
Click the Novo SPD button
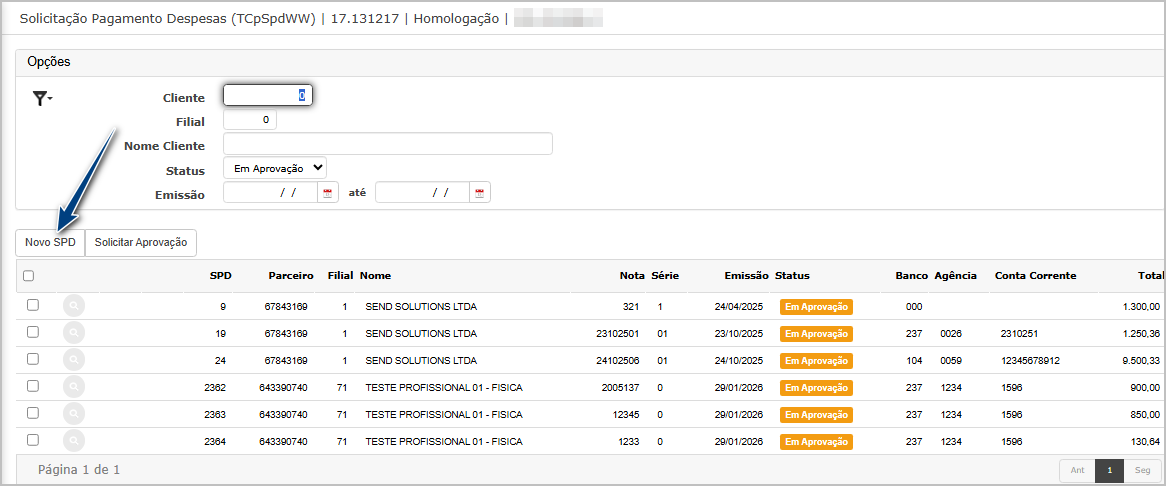[x=50, y=242]
